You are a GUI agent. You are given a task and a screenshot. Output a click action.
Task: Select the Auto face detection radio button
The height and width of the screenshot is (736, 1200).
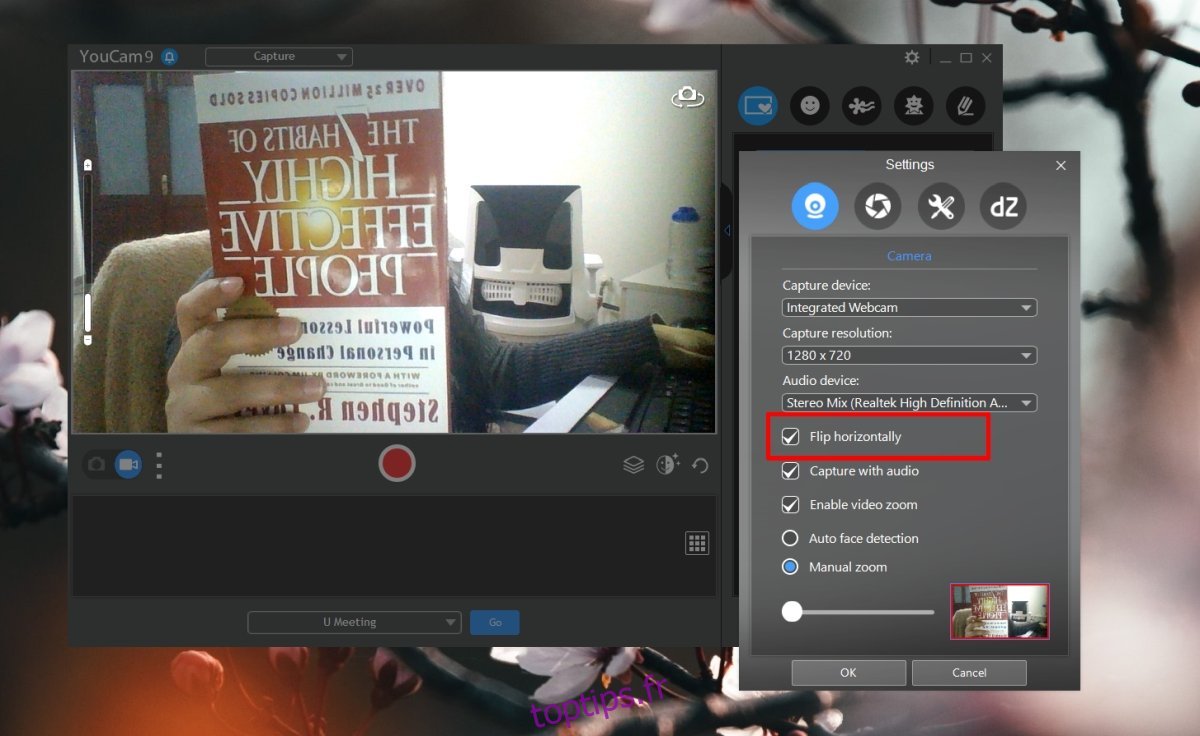point(790,538)
